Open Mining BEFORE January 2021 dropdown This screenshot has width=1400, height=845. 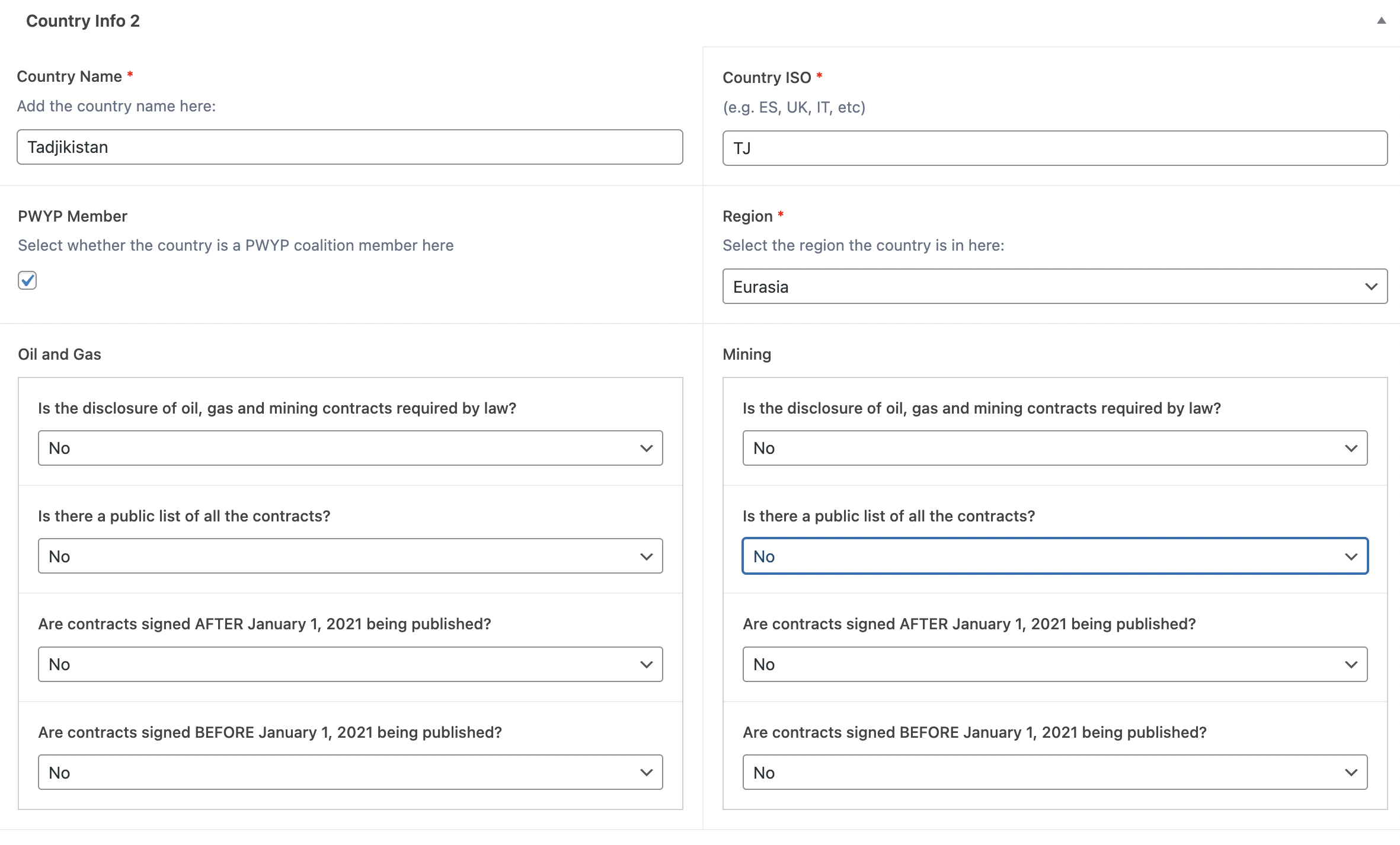(x=1054, y=773)
